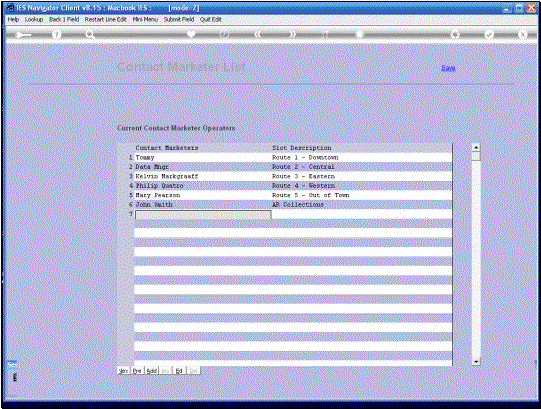The height and width of the screenshot is (409, 541).
Task: Open help via the question mark icon
Action: click(x=57, y=35)
